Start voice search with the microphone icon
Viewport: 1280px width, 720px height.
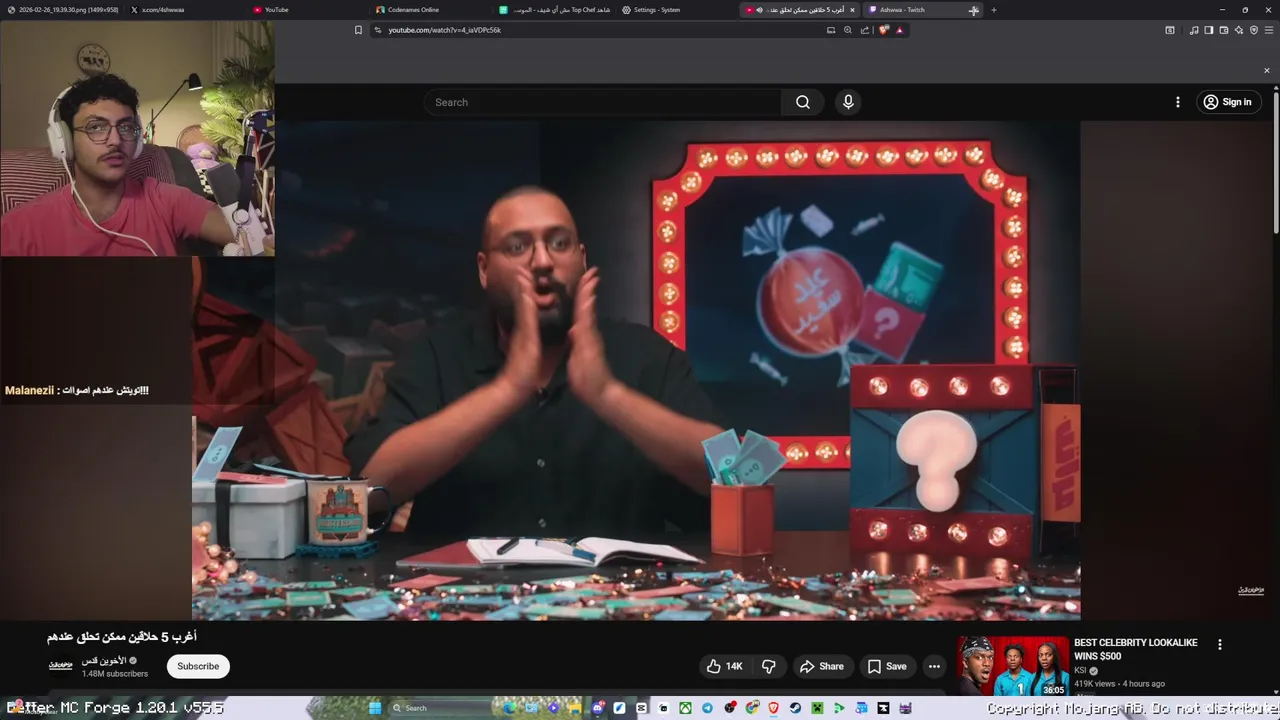848,102
